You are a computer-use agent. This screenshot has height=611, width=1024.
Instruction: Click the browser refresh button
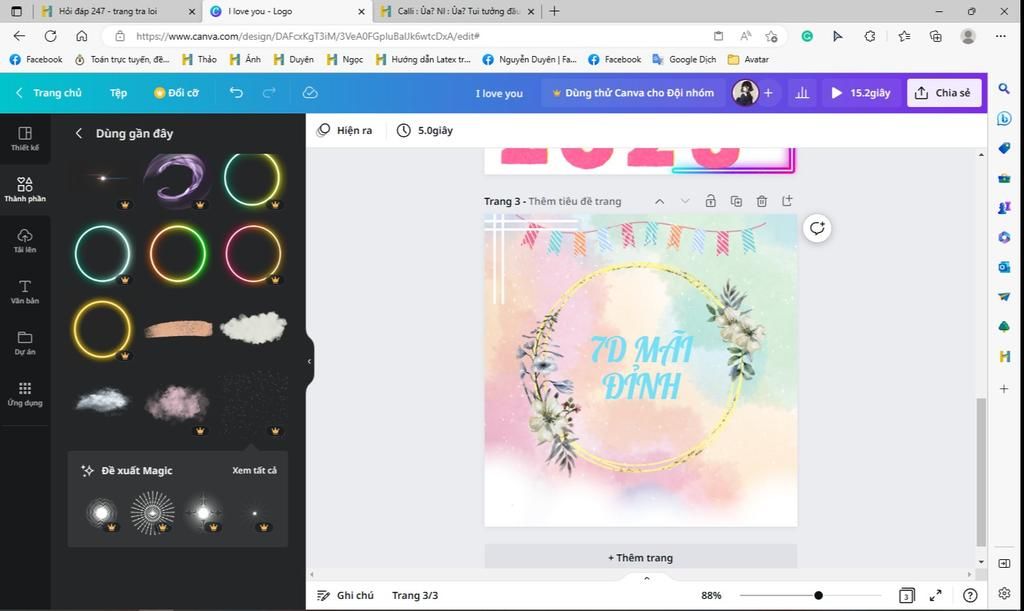[50, 36]
